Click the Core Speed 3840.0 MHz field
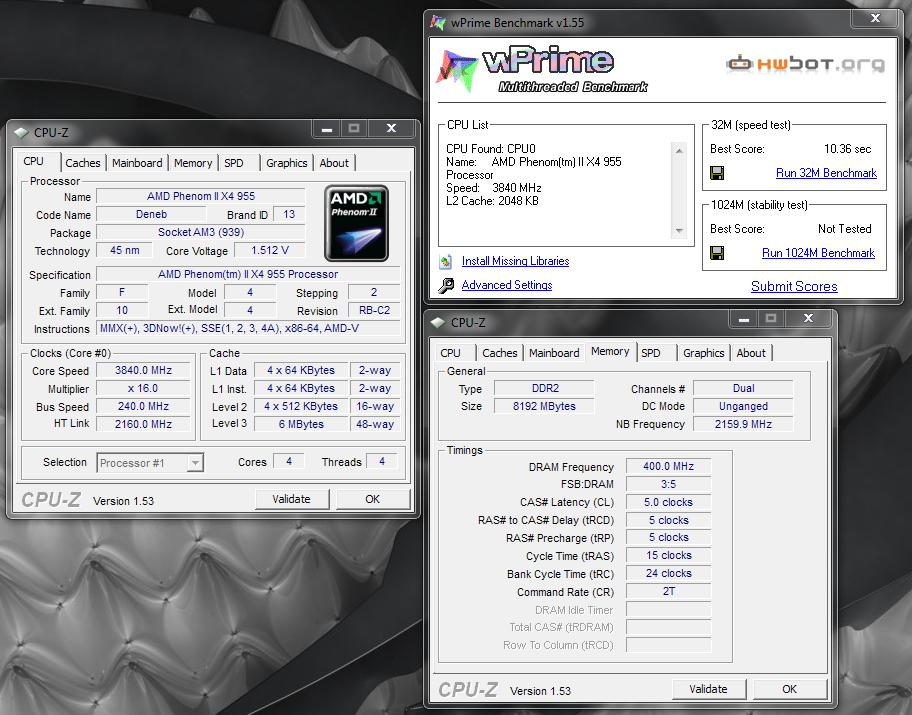Viewport: 912px width, 715px height. coord(143,371)
